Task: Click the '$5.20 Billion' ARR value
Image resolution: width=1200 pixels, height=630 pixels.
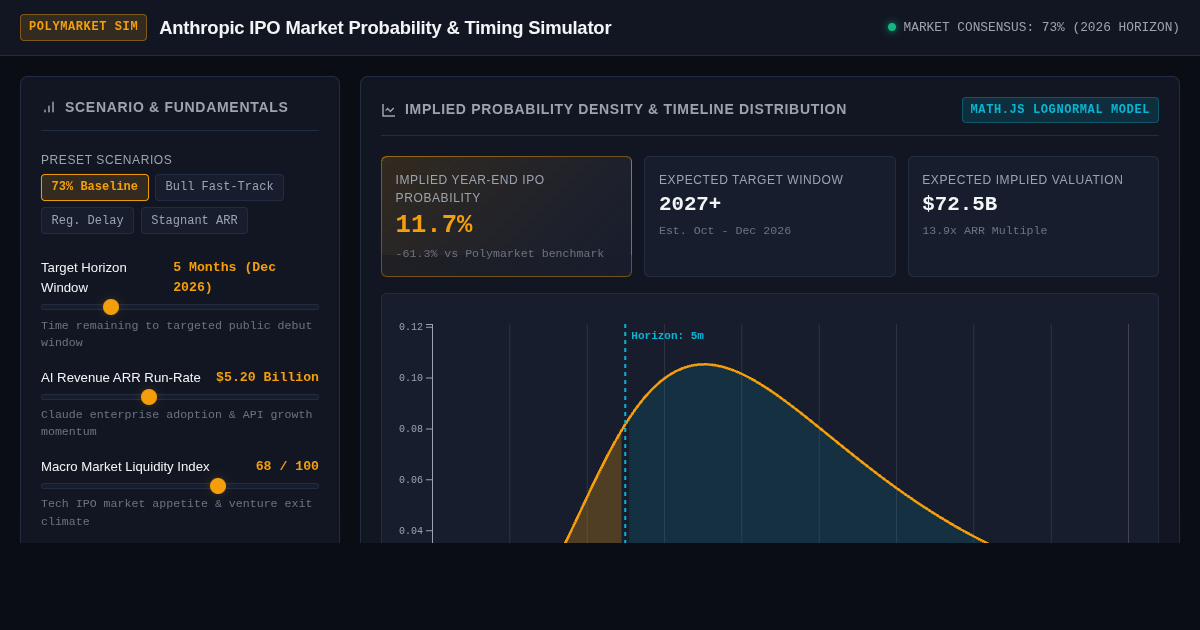Action: pos(267,377)
